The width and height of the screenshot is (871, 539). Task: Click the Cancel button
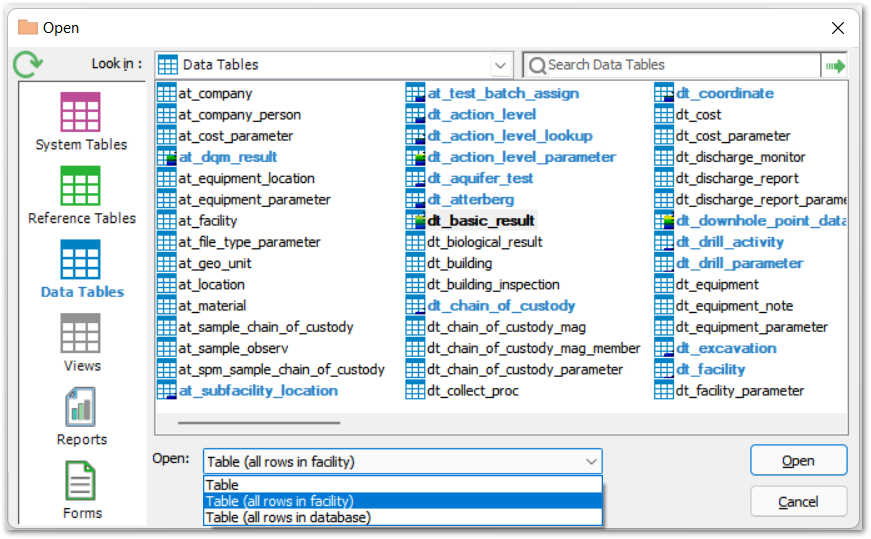[x=798, y=502]
